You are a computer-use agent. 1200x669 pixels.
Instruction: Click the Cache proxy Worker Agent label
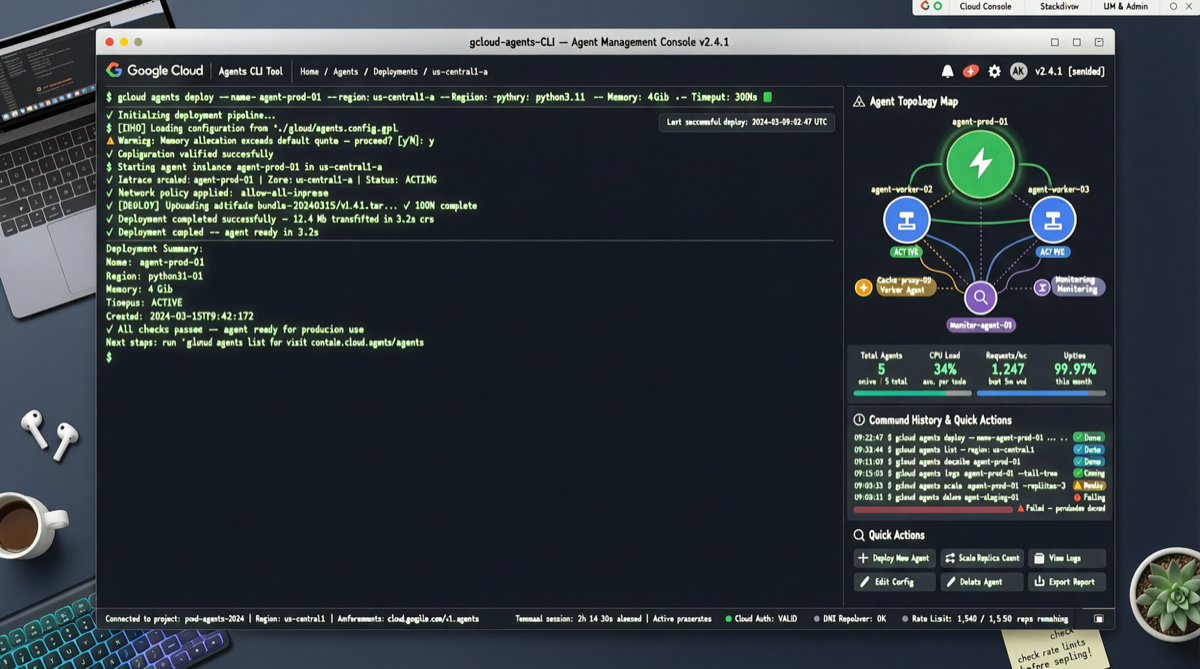(905, 285)
